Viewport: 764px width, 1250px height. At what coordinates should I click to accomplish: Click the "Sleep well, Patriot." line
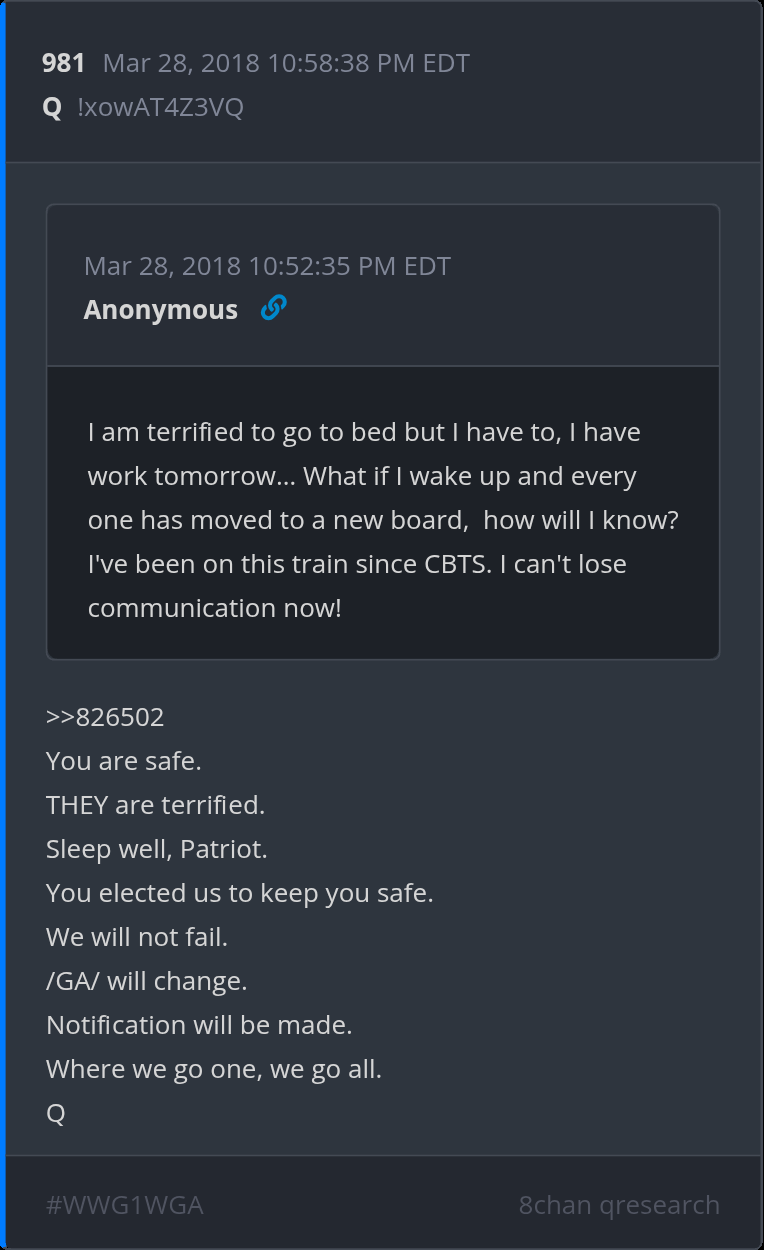pyautogui.click(x=157, y=849)
